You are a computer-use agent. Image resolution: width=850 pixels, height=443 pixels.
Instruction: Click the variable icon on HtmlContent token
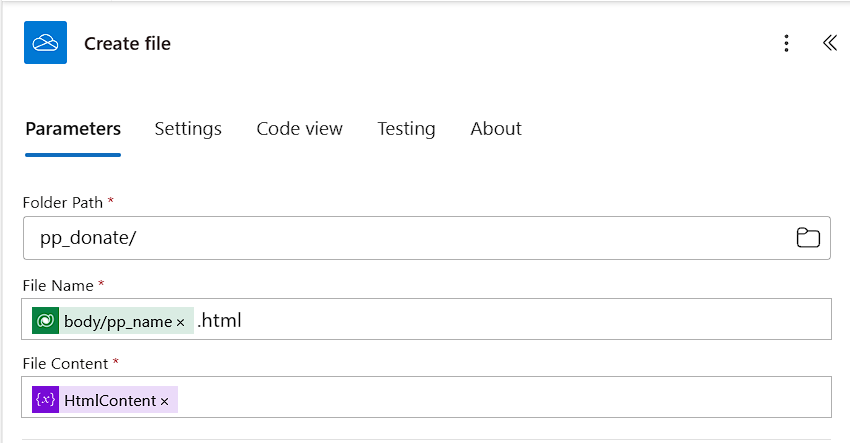[45, 400]
